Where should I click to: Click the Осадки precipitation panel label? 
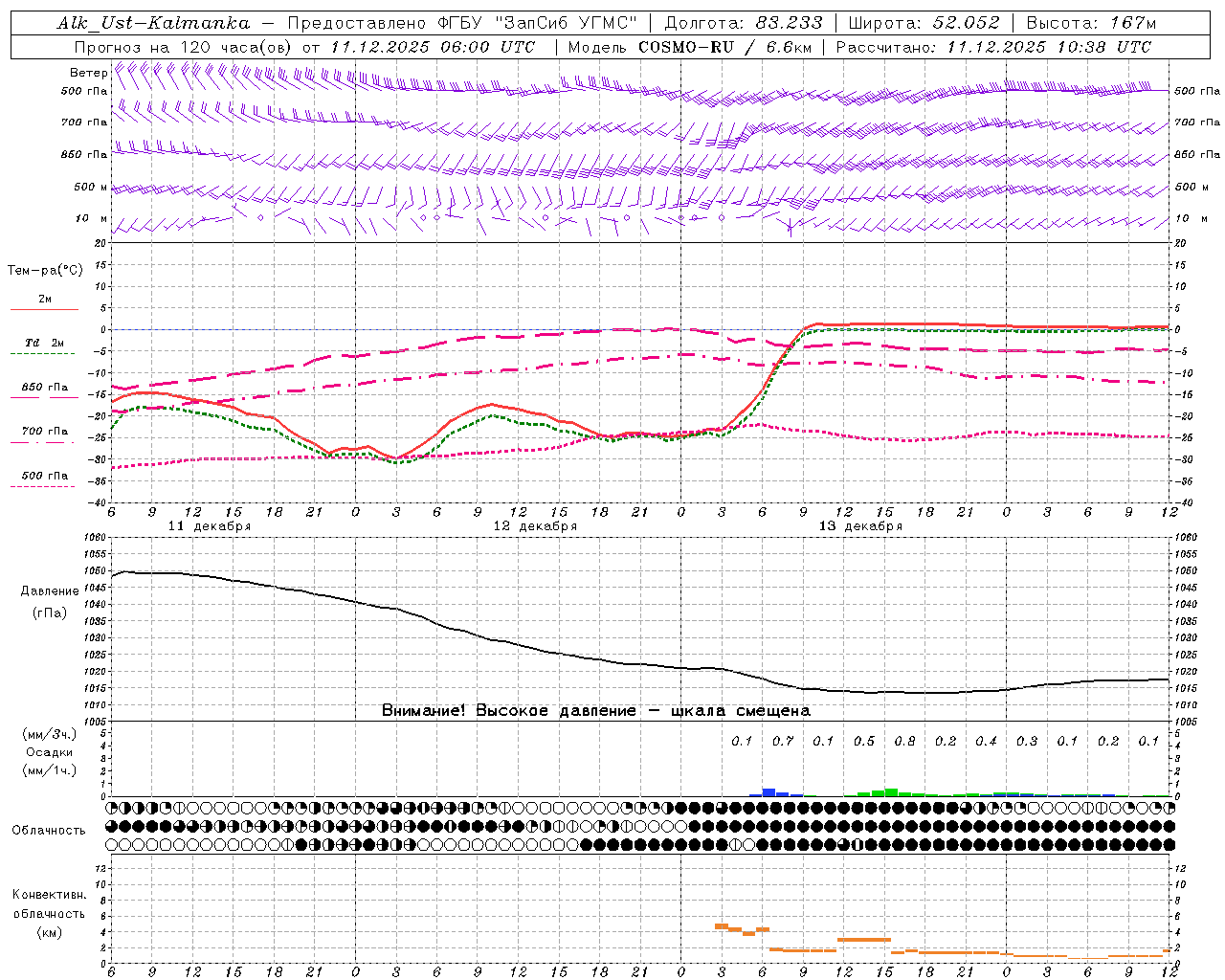(49, 752)
